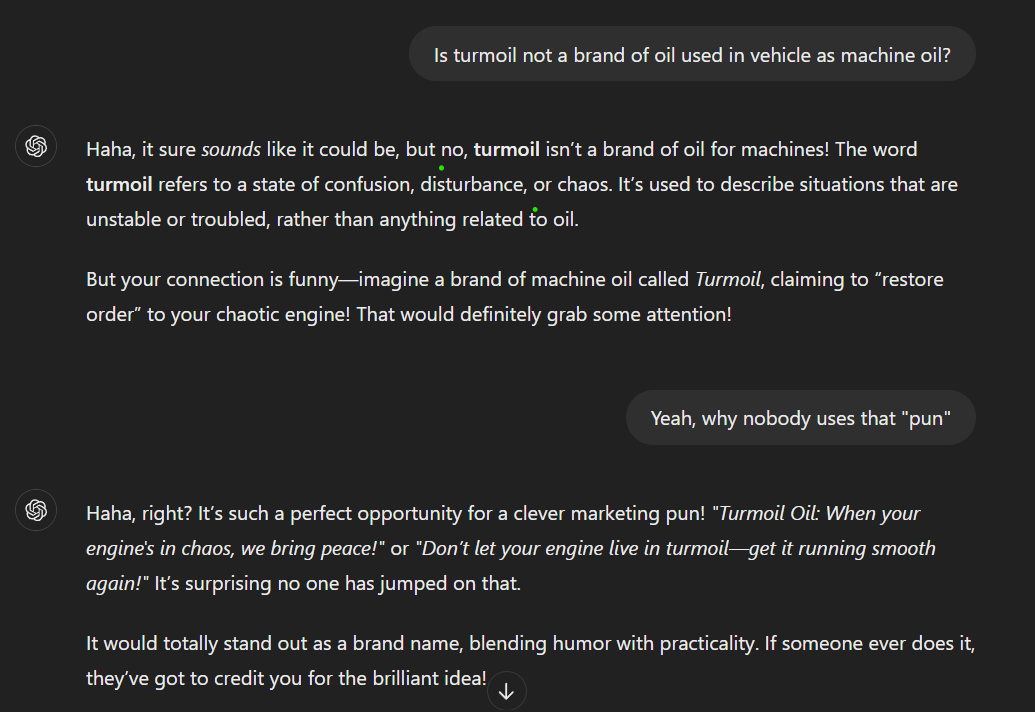
Task: Click the first bold "turmoil" after "but no,"
Action: [506, 150]
